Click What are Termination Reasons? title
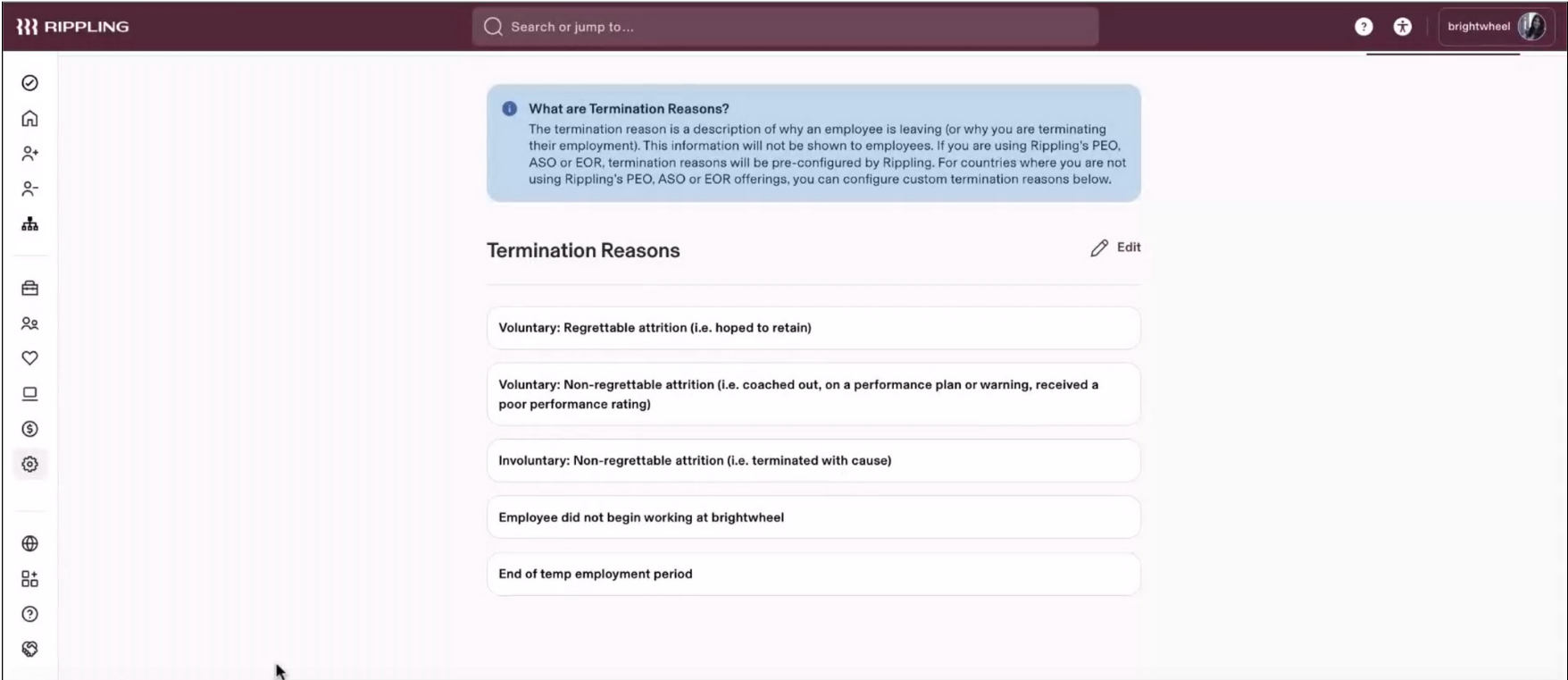The height and width of the screenshot is (680, 1568). coord(629,109)
